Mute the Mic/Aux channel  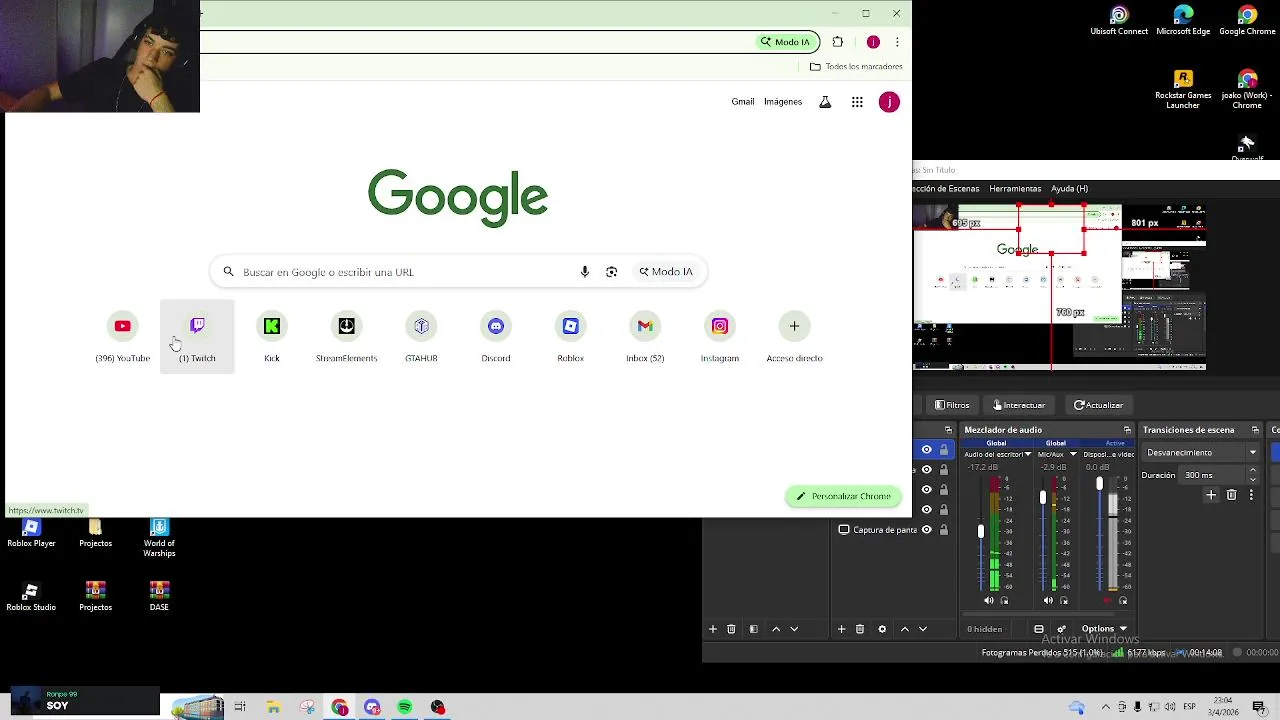1048,601
